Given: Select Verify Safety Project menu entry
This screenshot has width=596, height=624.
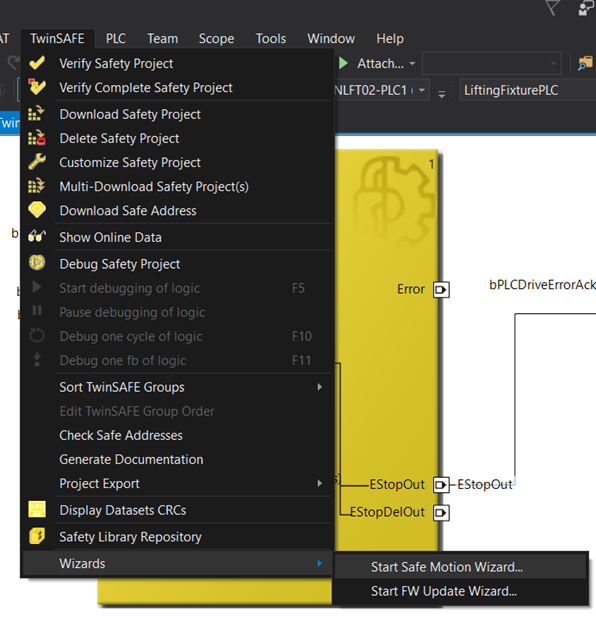Looking at the screenshot, I should 177,63.
